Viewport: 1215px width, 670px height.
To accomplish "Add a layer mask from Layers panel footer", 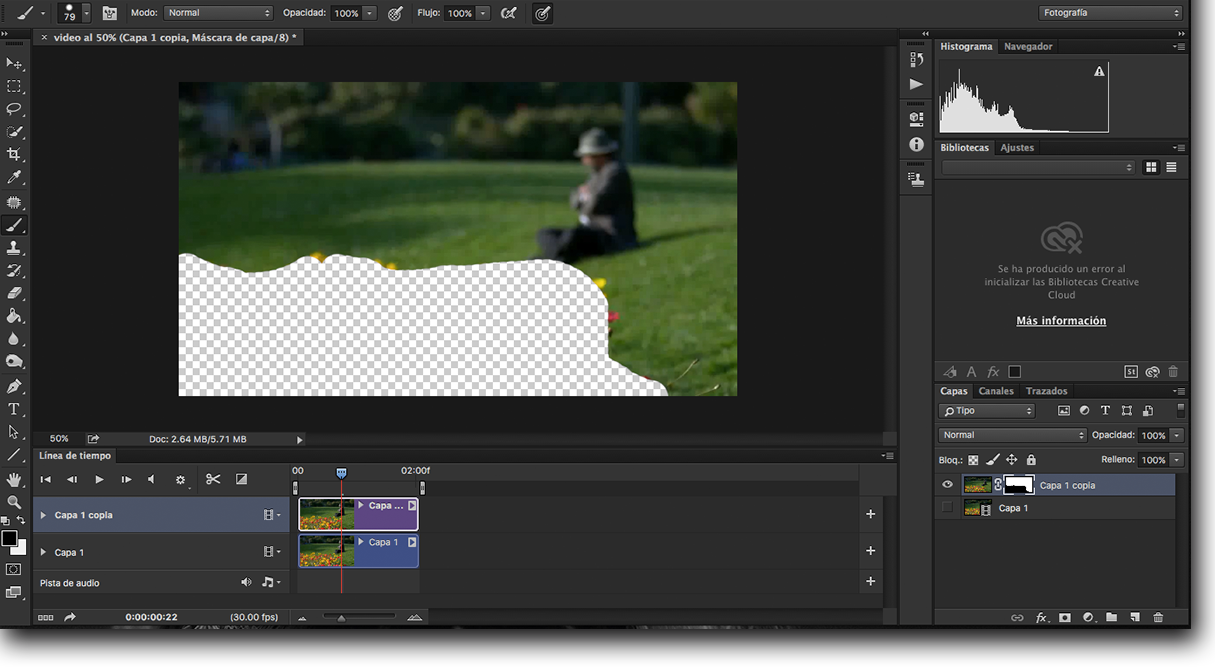I will [1065, 618].
